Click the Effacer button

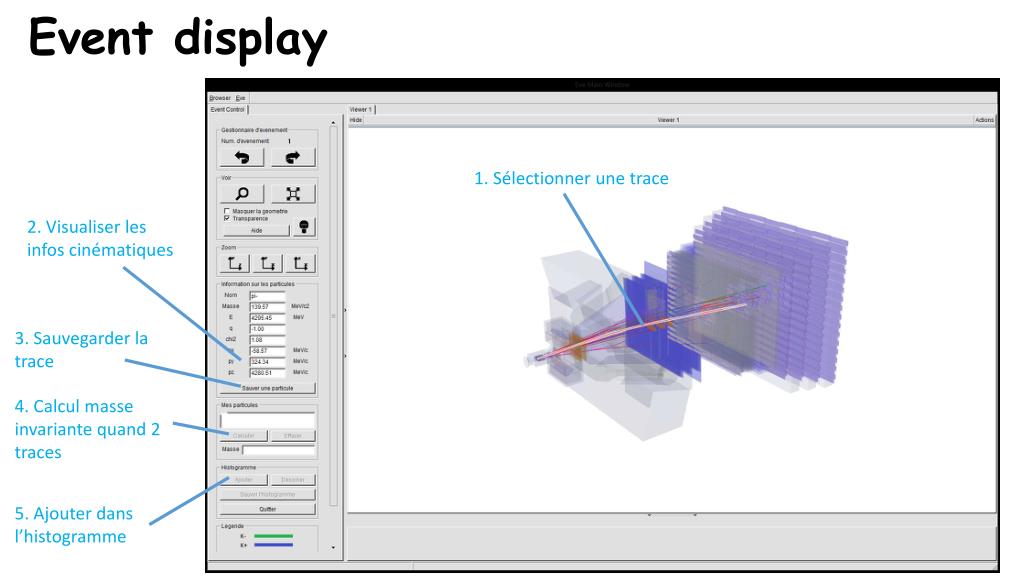293,436
